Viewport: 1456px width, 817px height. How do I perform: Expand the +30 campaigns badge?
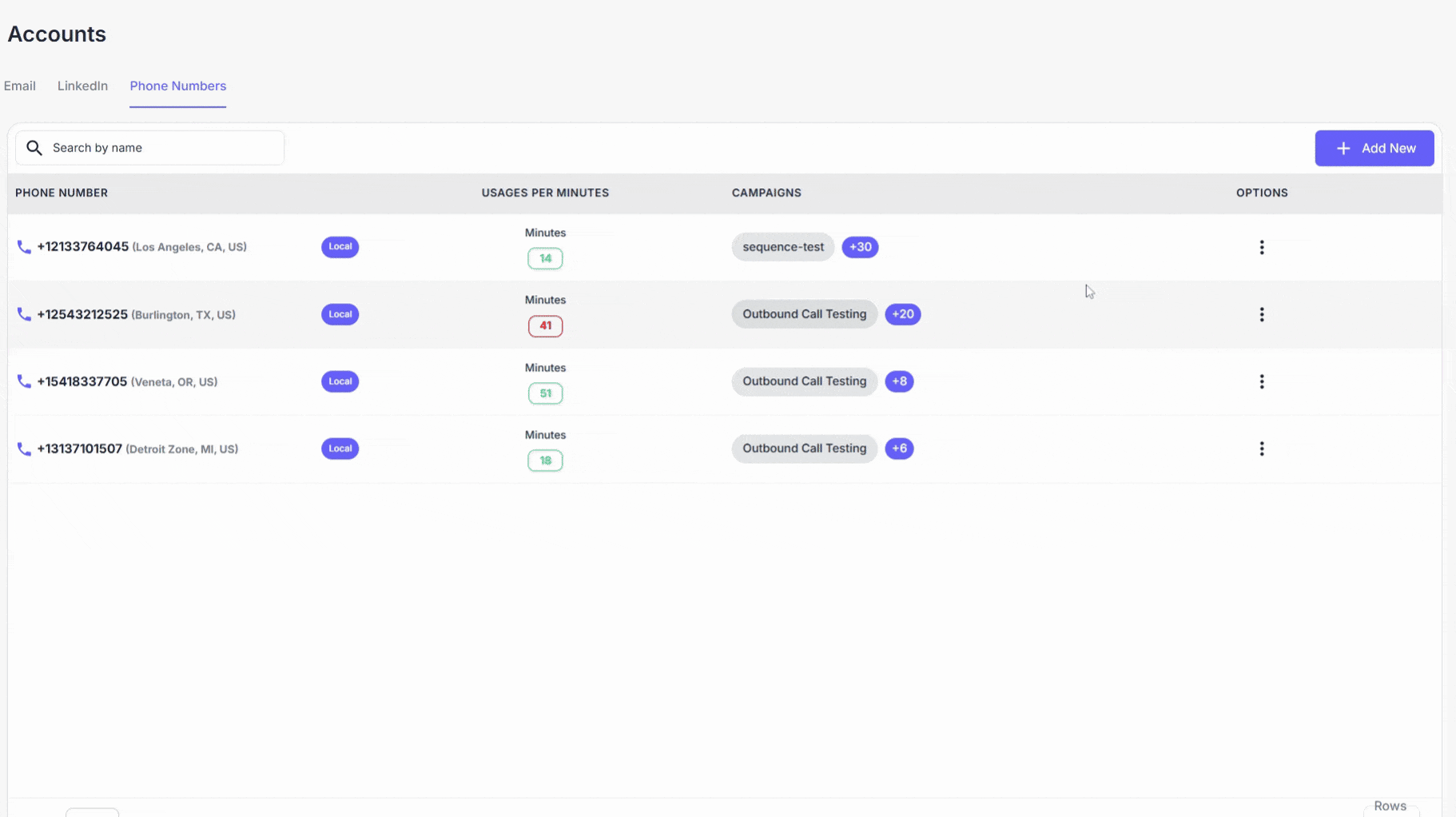(860, 247)
